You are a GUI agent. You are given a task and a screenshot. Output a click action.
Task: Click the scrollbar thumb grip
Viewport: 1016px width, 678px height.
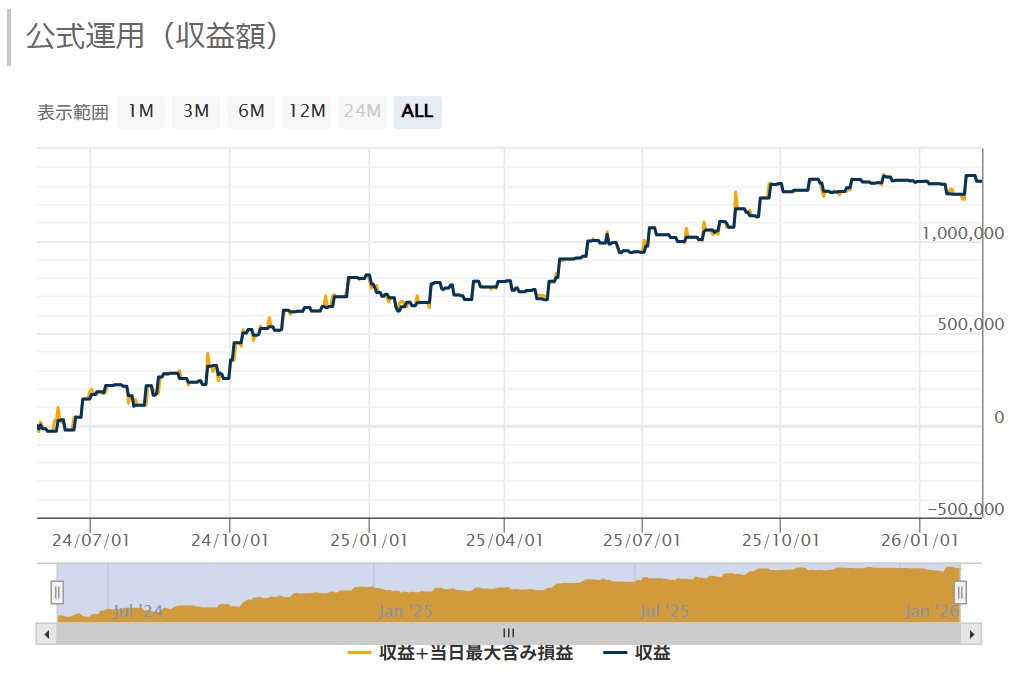click(508, 633)
